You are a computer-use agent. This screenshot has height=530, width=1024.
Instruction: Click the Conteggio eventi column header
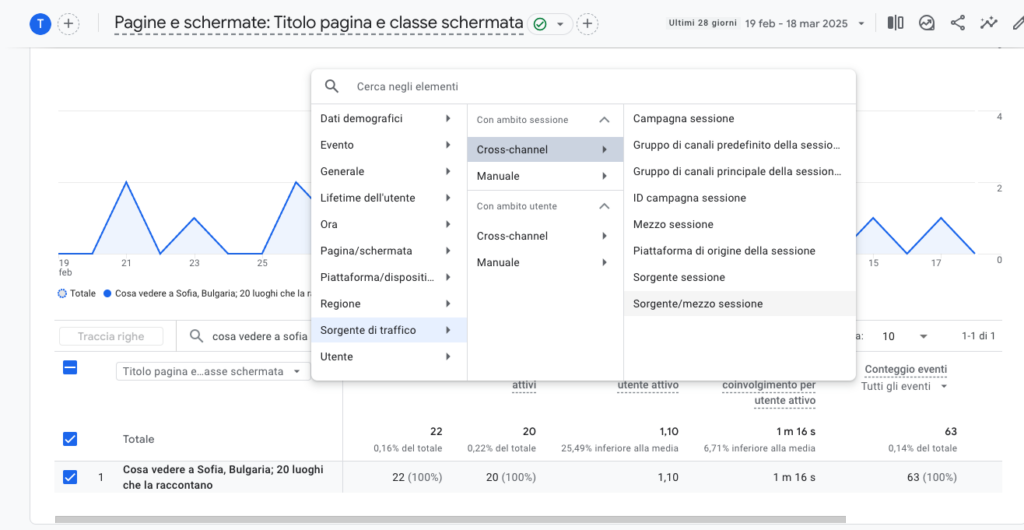(905, 369)
